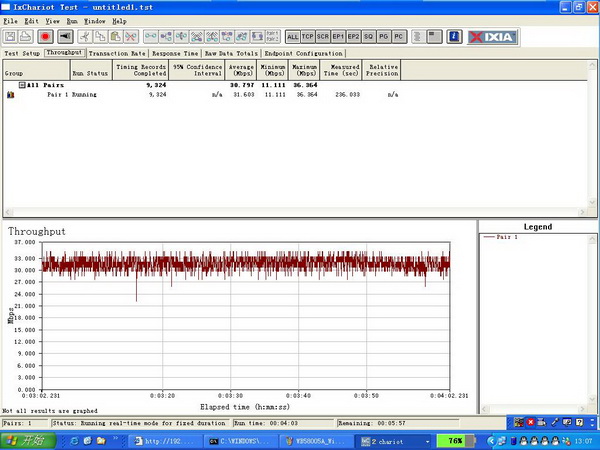The height and width of the screenshot is (450, 600).
Task: Switch to the Endpoint Configuration tab
Action: pyautogui.click(x=304, y=53)
